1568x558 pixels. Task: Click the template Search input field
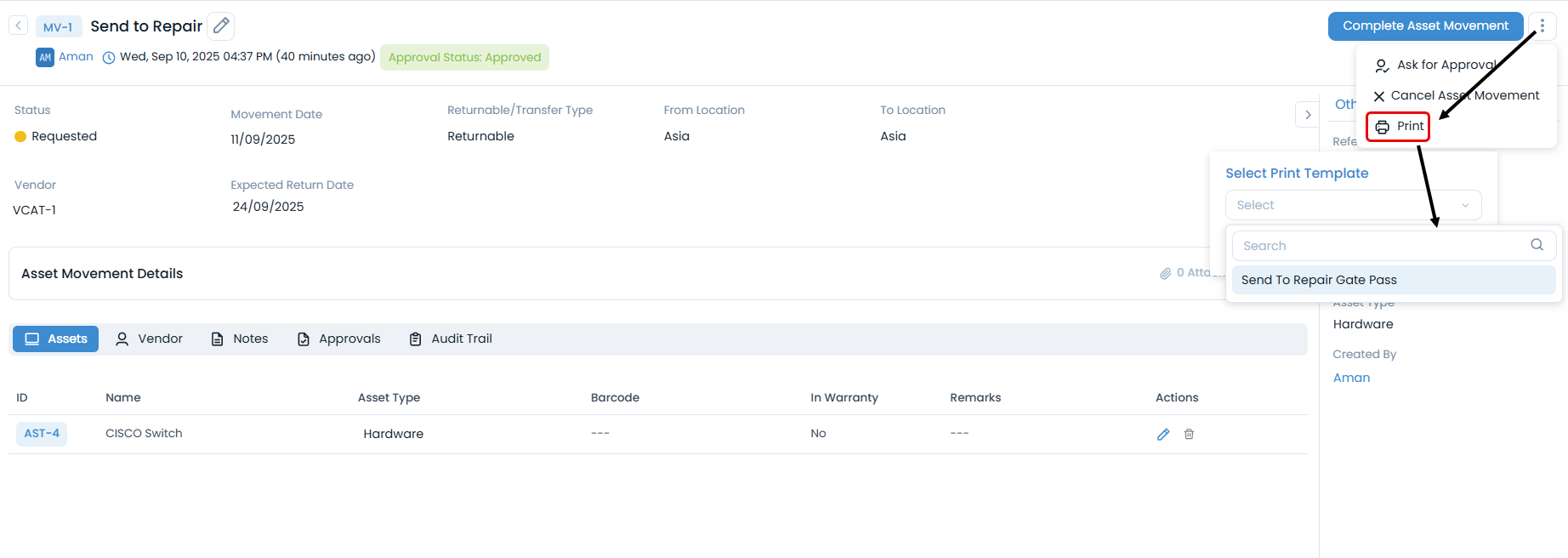pyautogui.click(x=1379, y=246)
